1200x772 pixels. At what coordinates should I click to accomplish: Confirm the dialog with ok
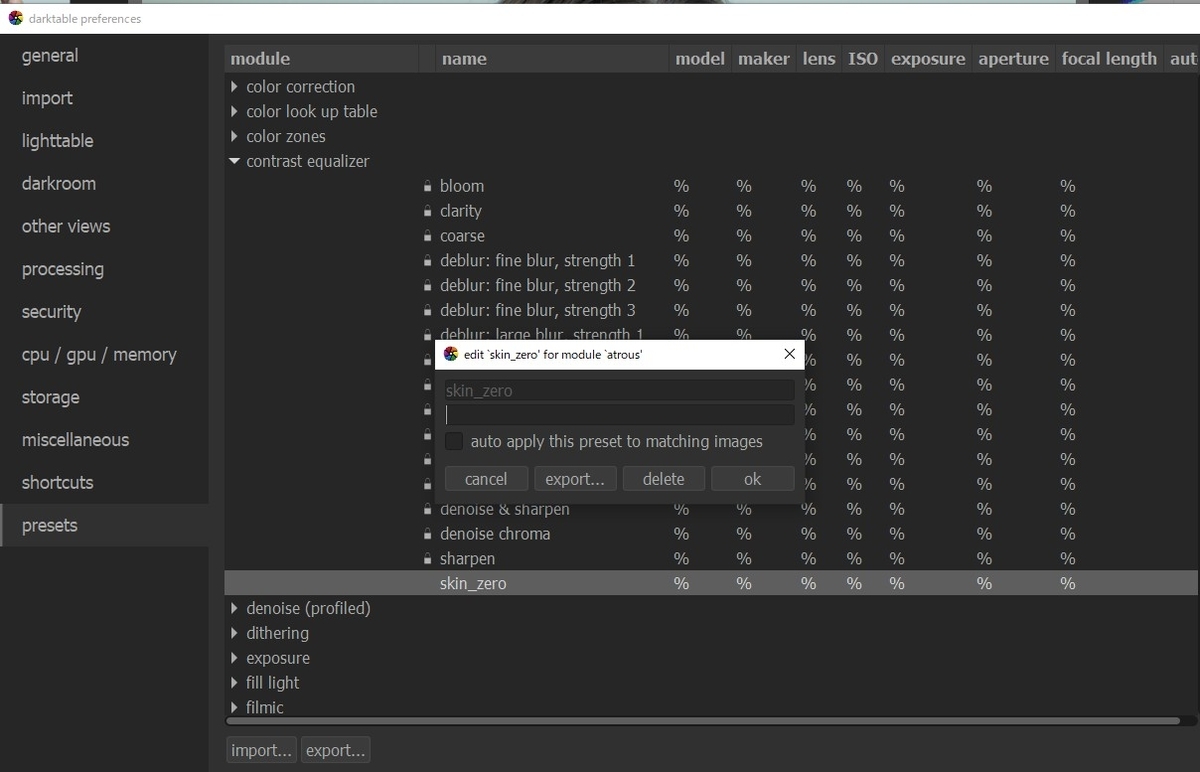[753, 479]
